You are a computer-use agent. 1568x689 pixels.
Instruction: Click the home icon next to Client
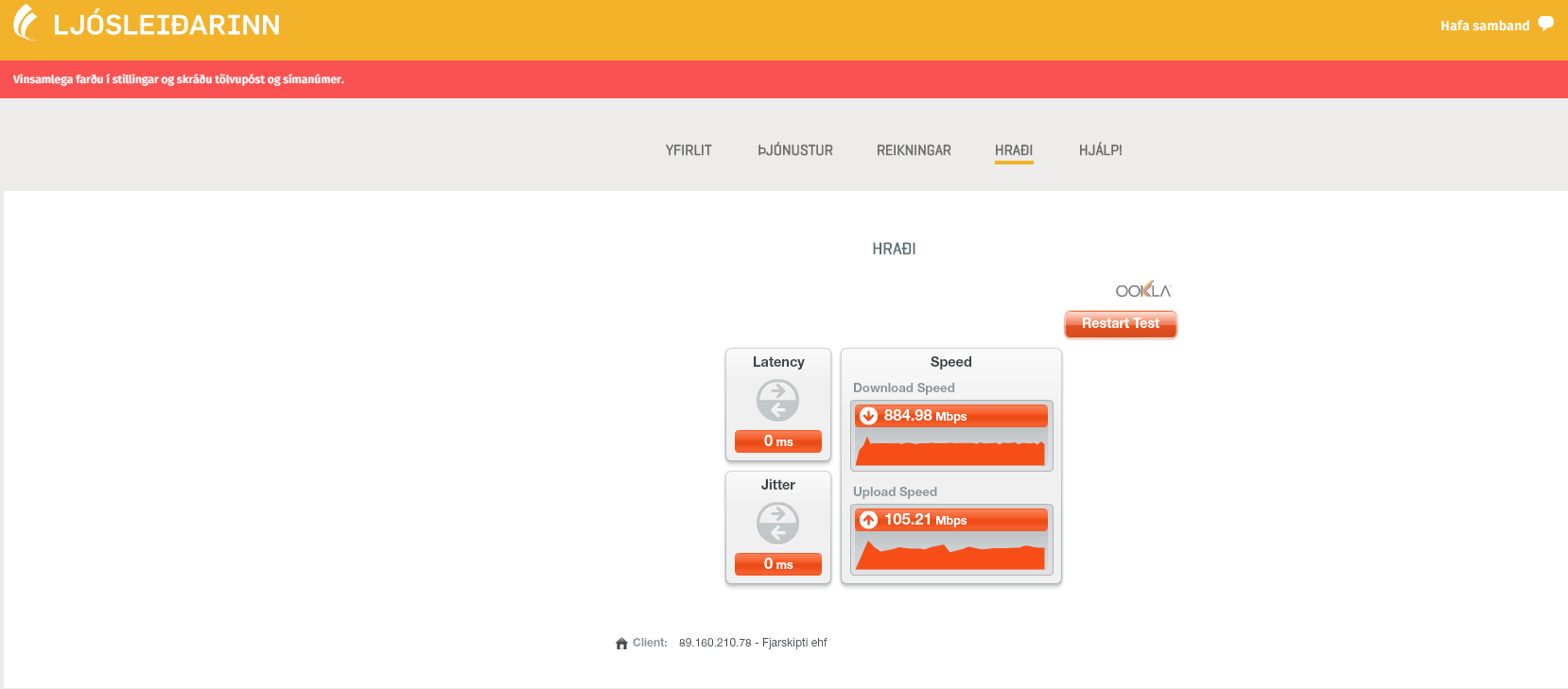click(621, 644)
